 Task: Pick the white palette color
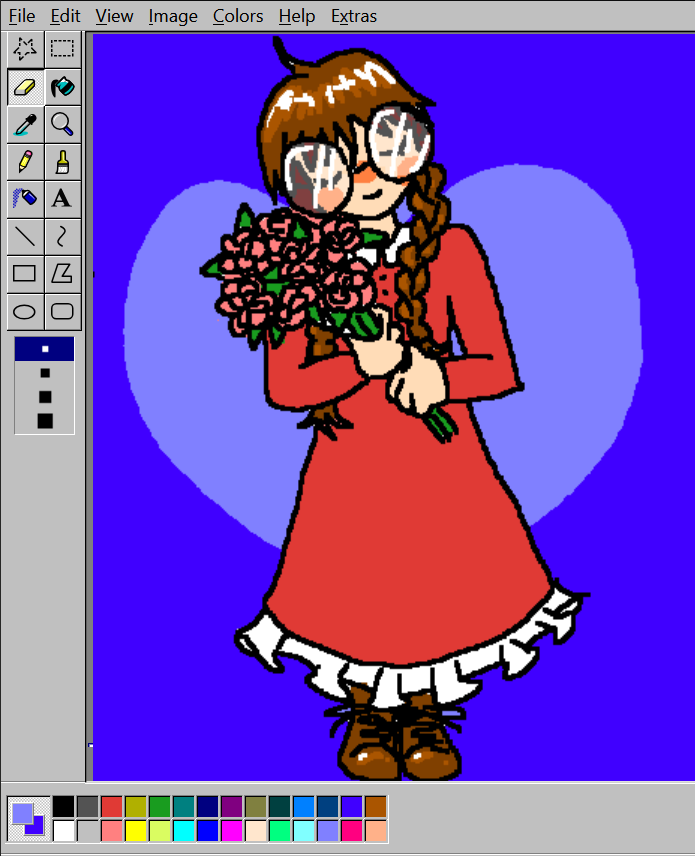pos(63,831)
